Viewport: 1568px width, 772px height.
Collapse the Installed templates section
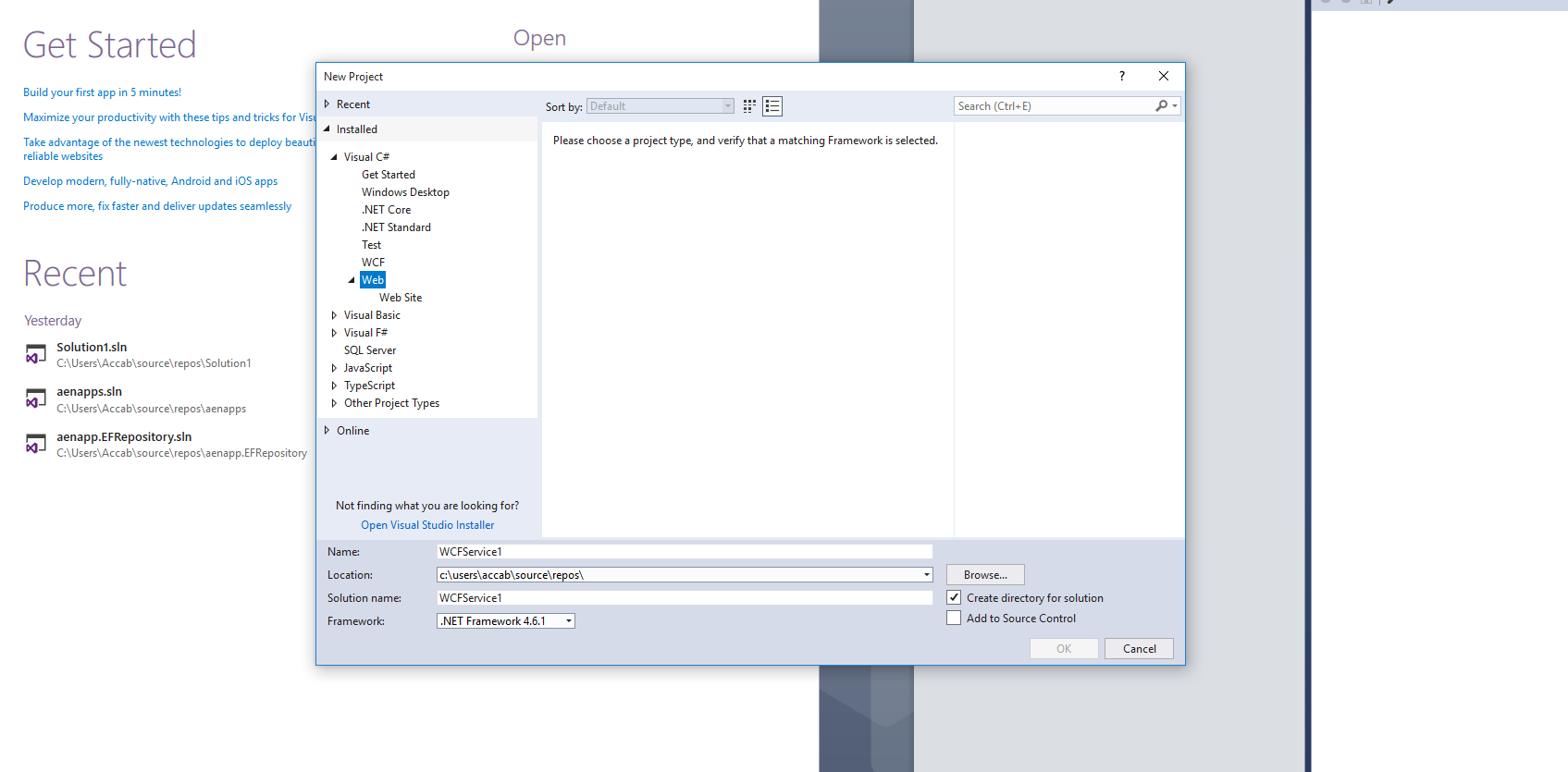point(327,129)
